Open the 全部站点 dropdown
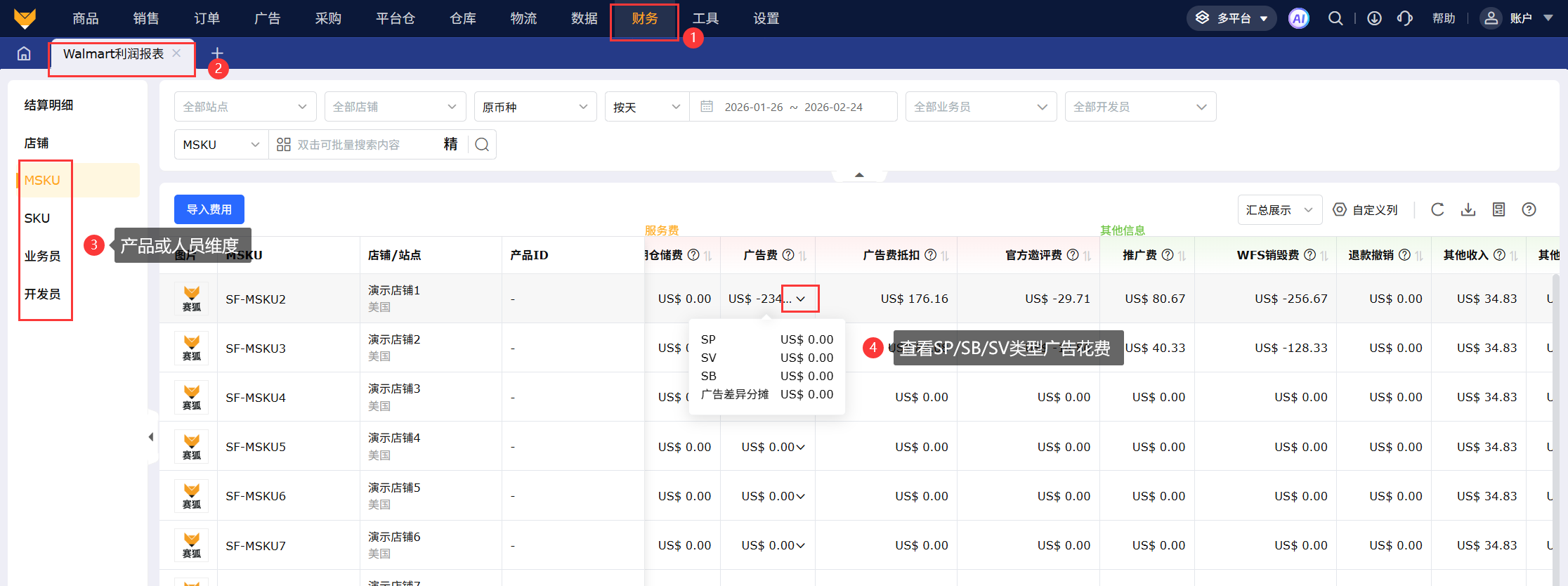Viewport: 1568px width, 586px height. (x=245, y=107)
